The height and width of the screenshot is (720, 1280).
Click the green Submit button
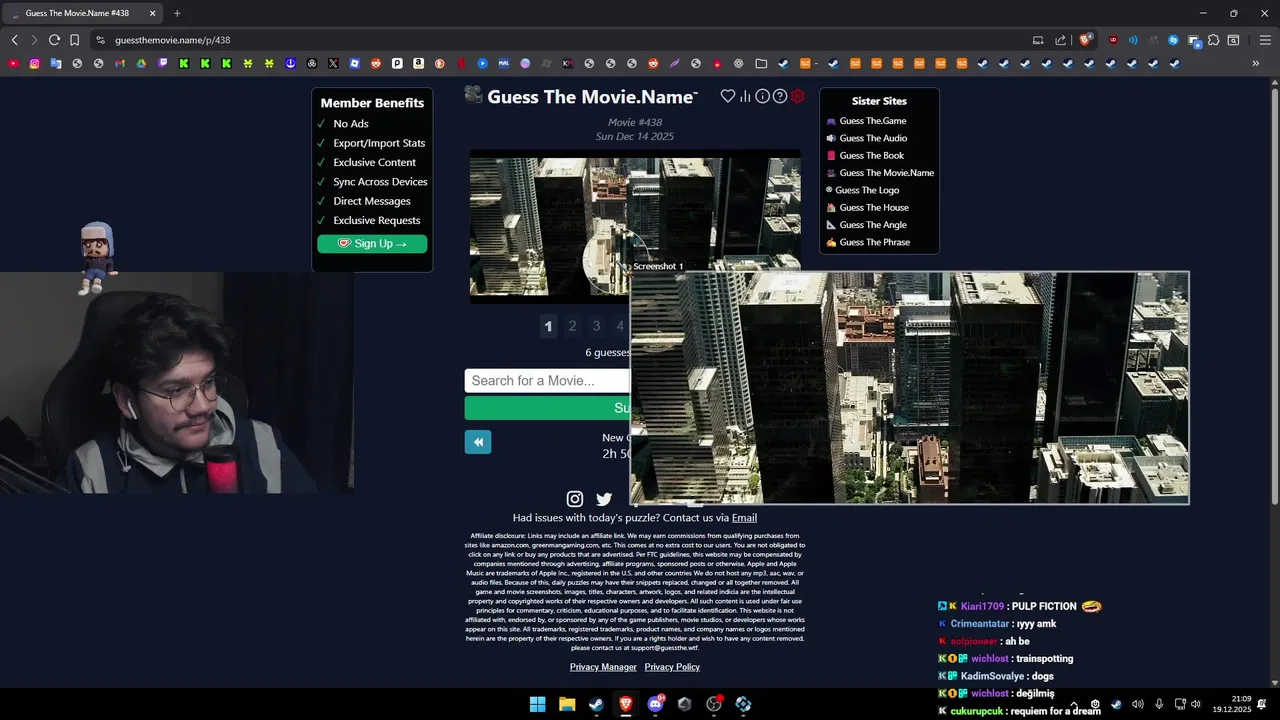click(548, 408)
